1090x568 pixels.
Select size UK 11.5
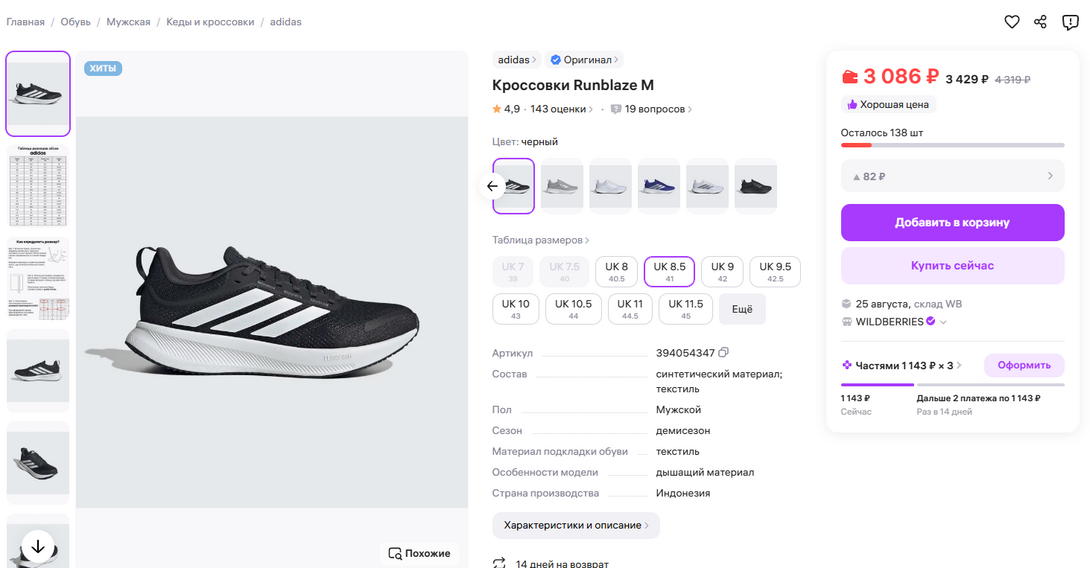[685, 309]
